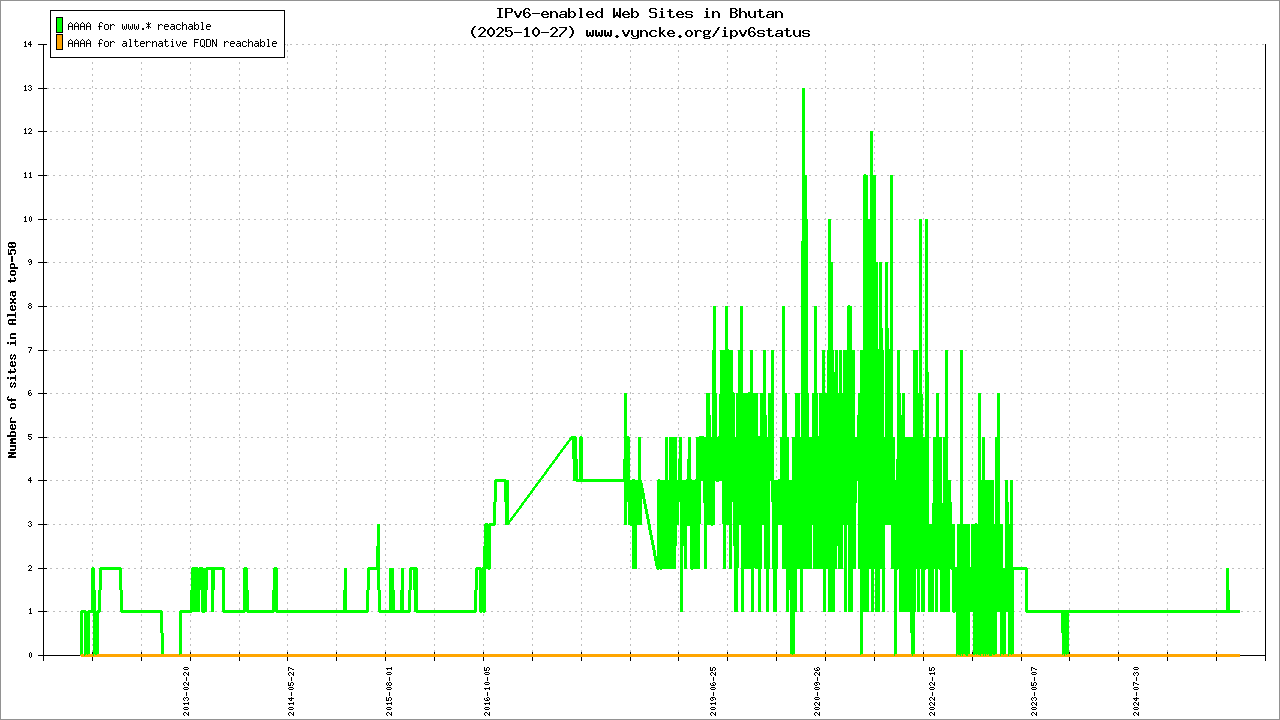Click the y-axis tick label 2
1280x720 pixels.
32,568
